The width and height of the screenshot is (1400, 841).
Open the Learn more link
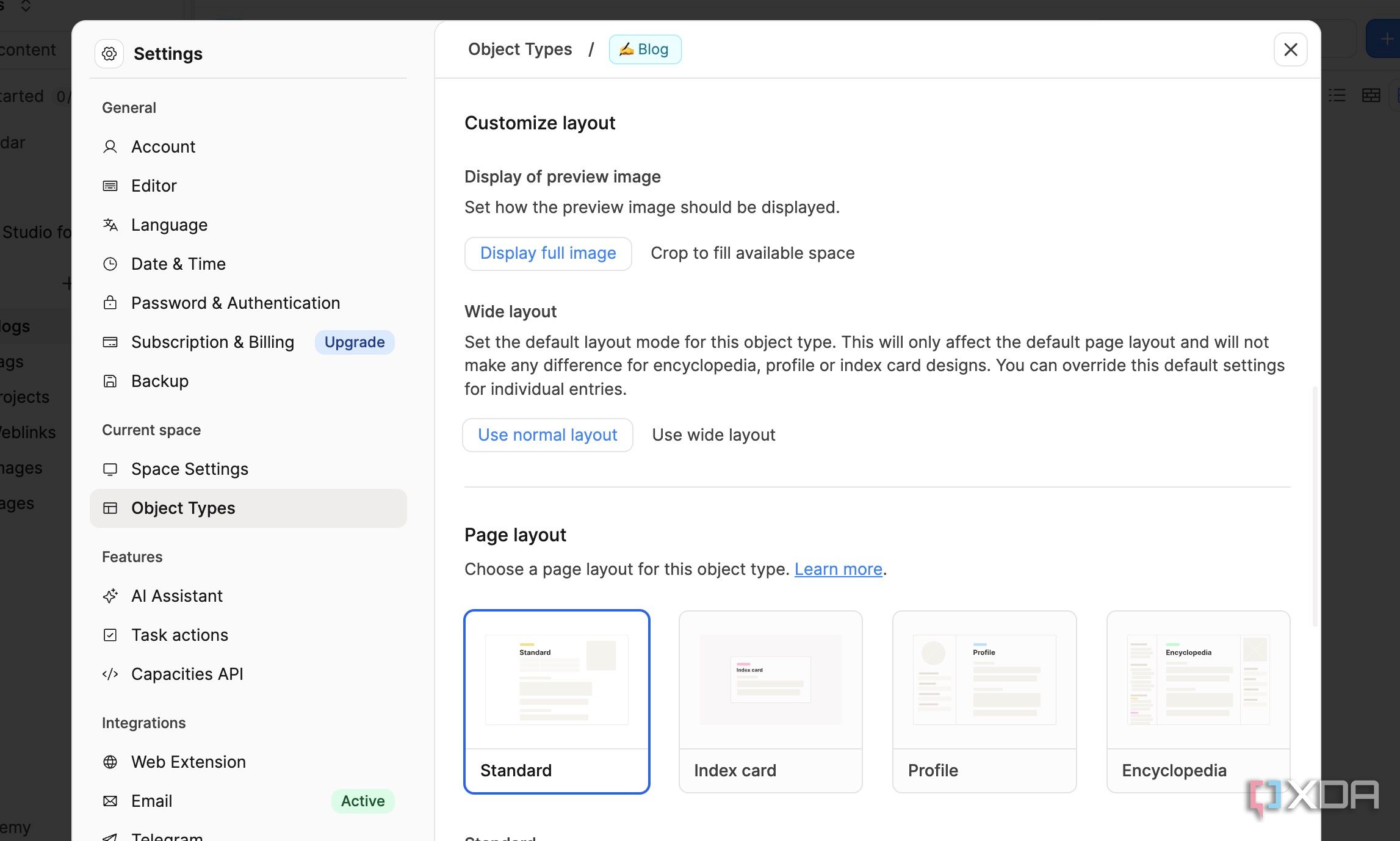(838, 569)
